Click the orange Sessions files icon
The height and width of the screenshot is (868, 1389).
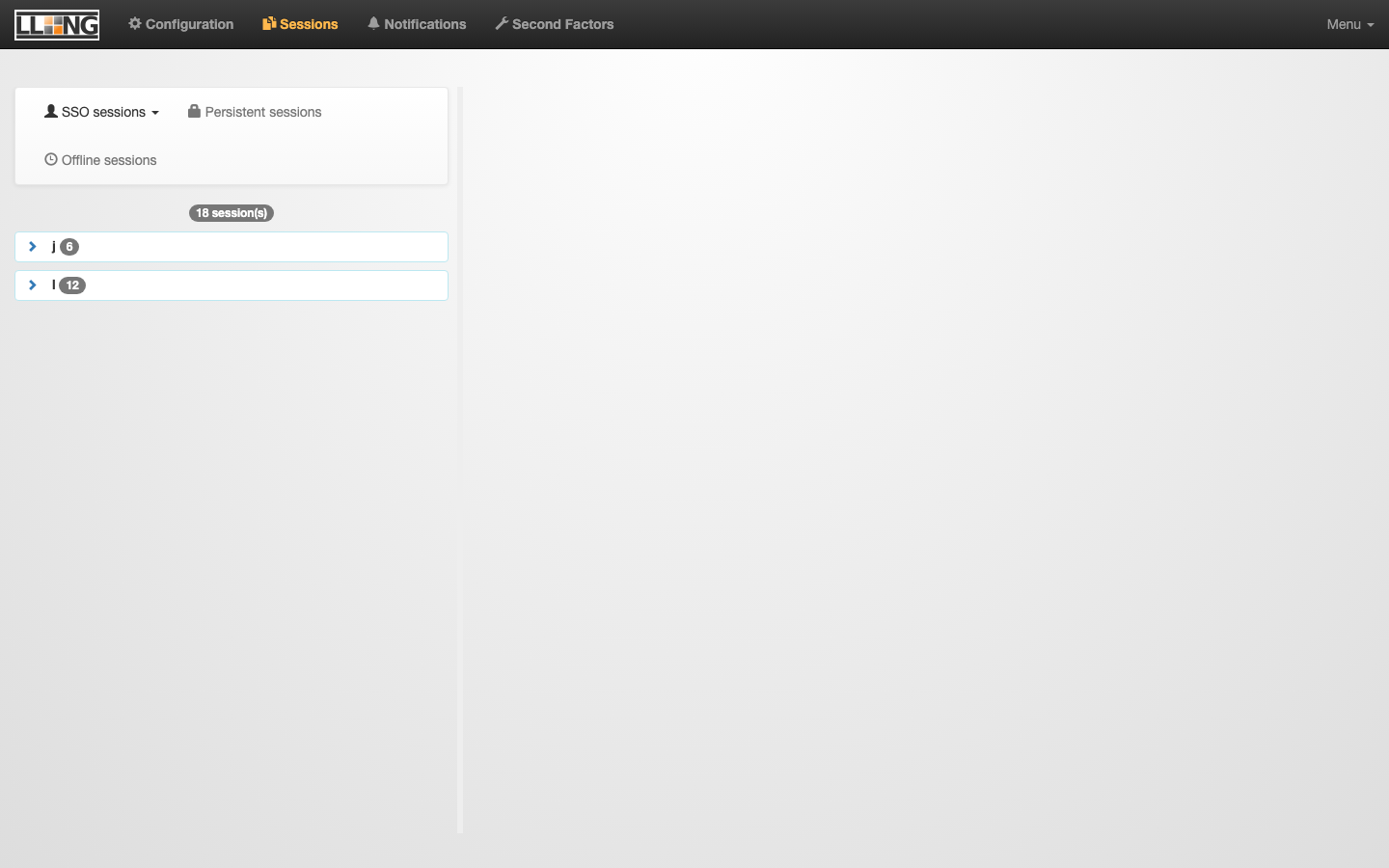[x=269, y=23]
